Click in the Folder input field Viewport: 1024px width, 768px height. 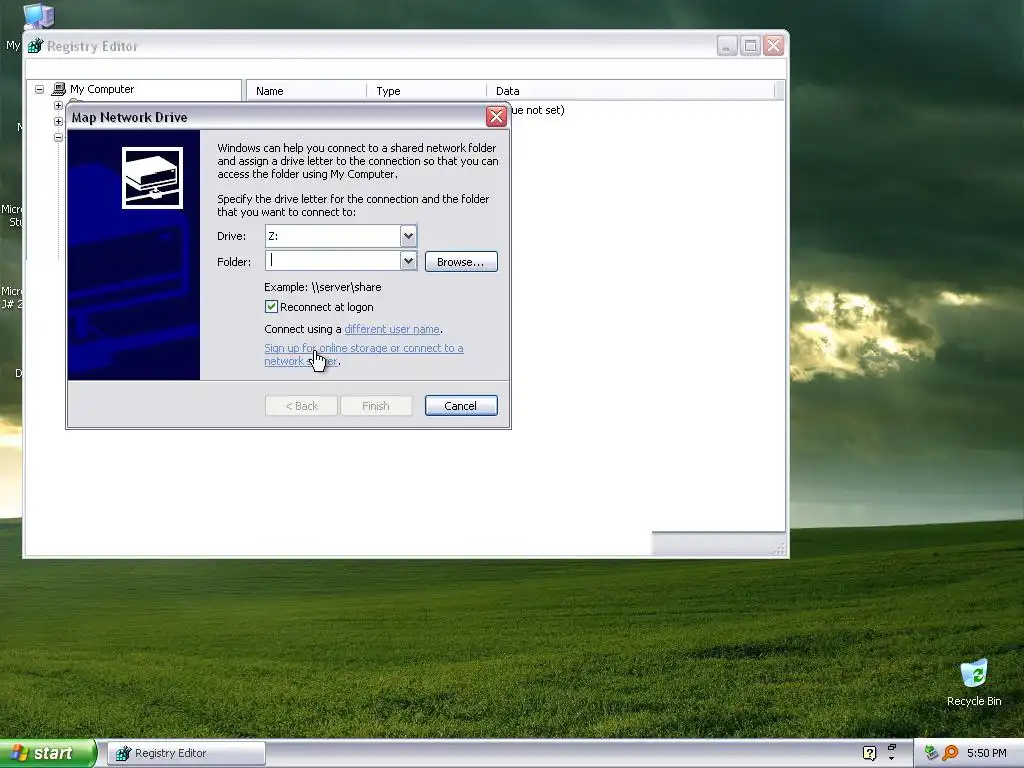[332, 261]
